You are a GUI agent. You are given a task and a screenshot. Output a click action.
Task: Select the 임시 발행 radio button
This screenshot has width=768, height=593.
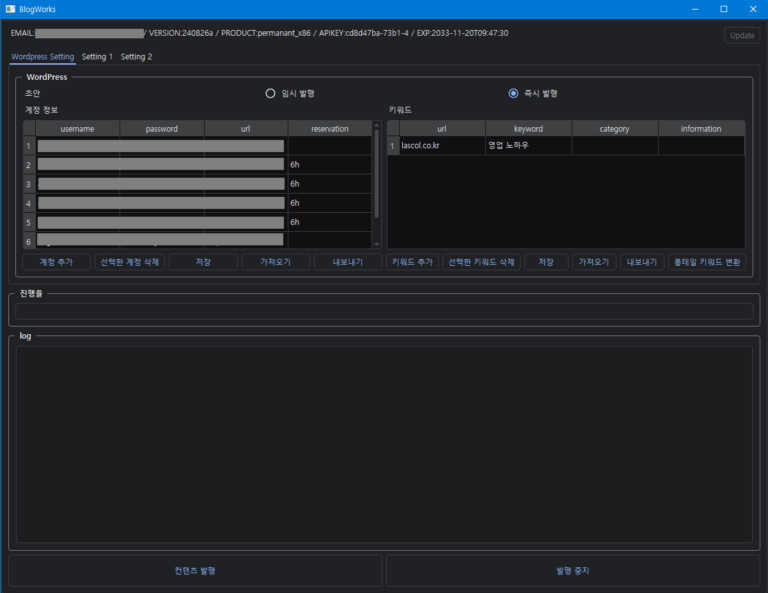270,93
